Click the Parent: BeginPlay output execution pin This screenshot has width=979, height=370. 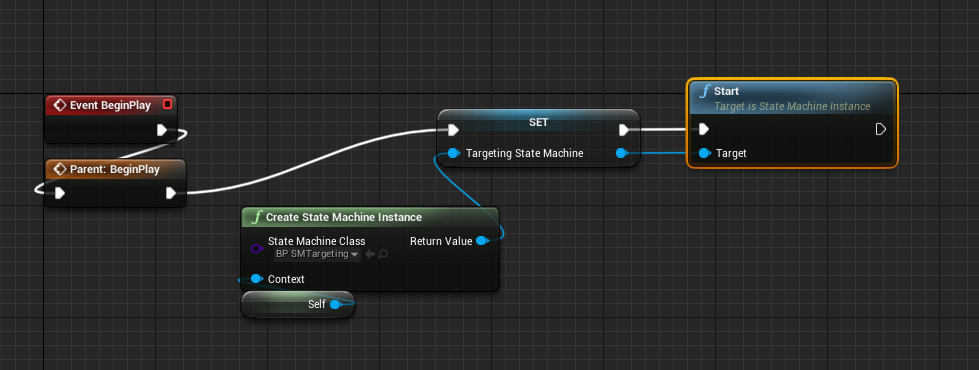(171, 193)
